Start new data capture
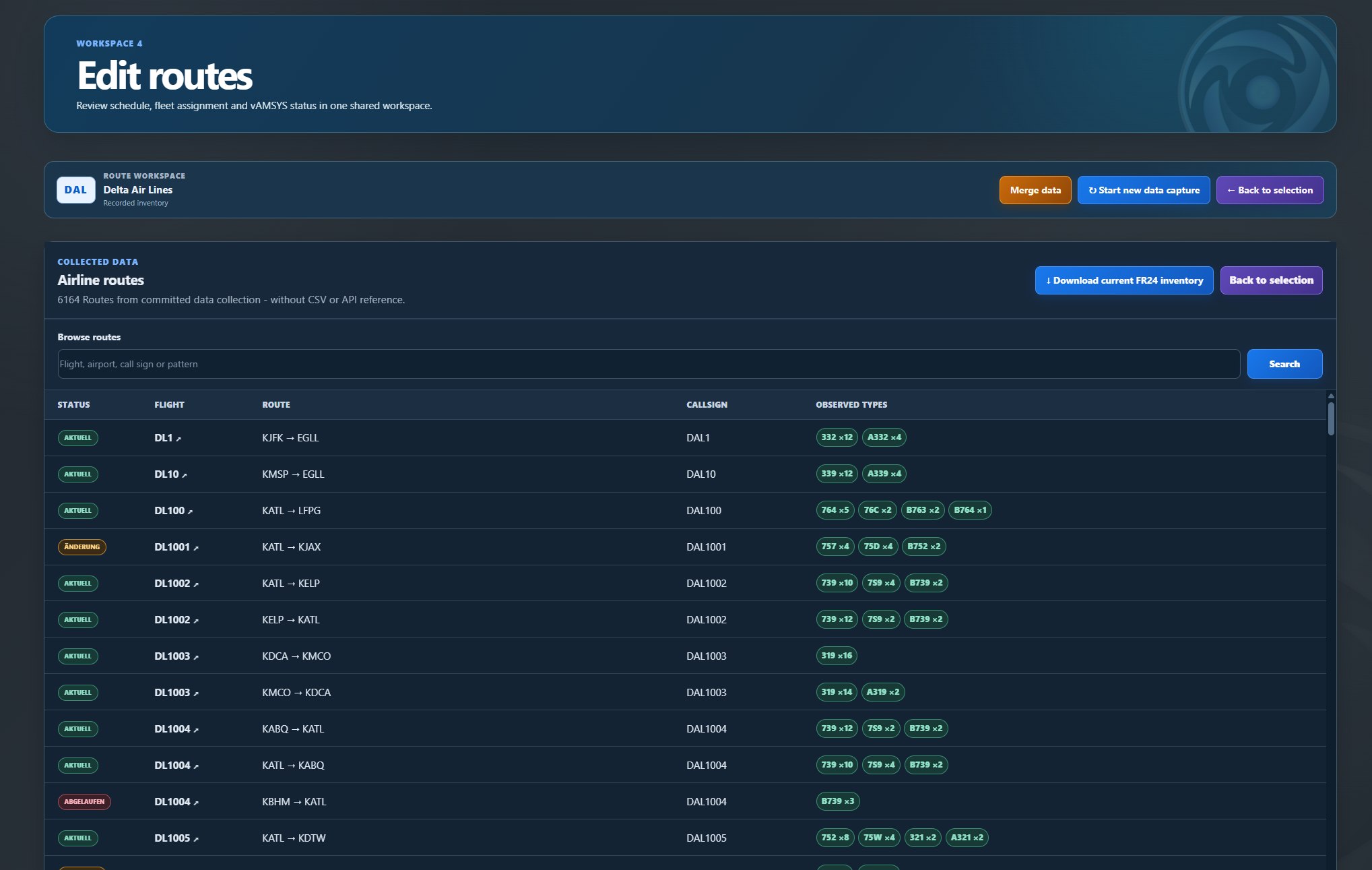 1144,190
